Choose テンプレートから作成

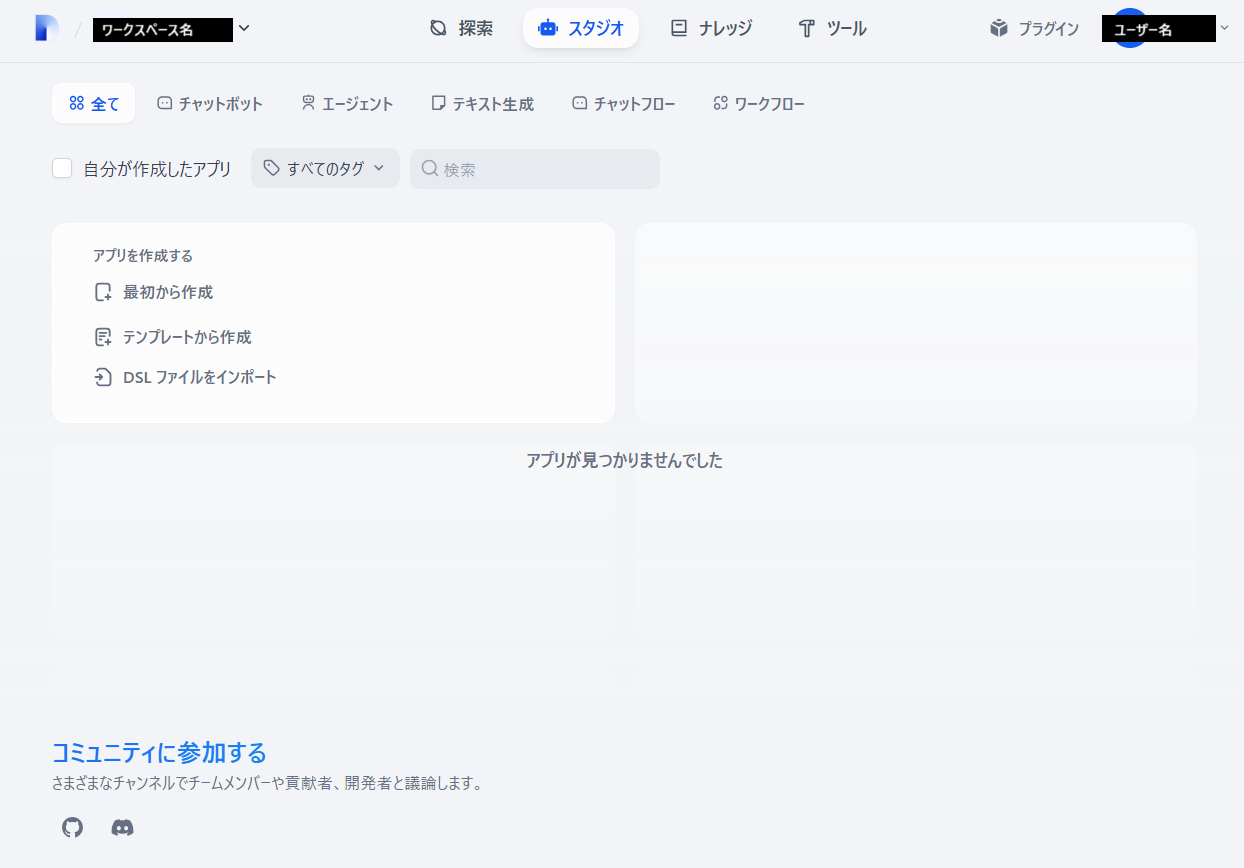pyautogui.click(x=172, y=337)
